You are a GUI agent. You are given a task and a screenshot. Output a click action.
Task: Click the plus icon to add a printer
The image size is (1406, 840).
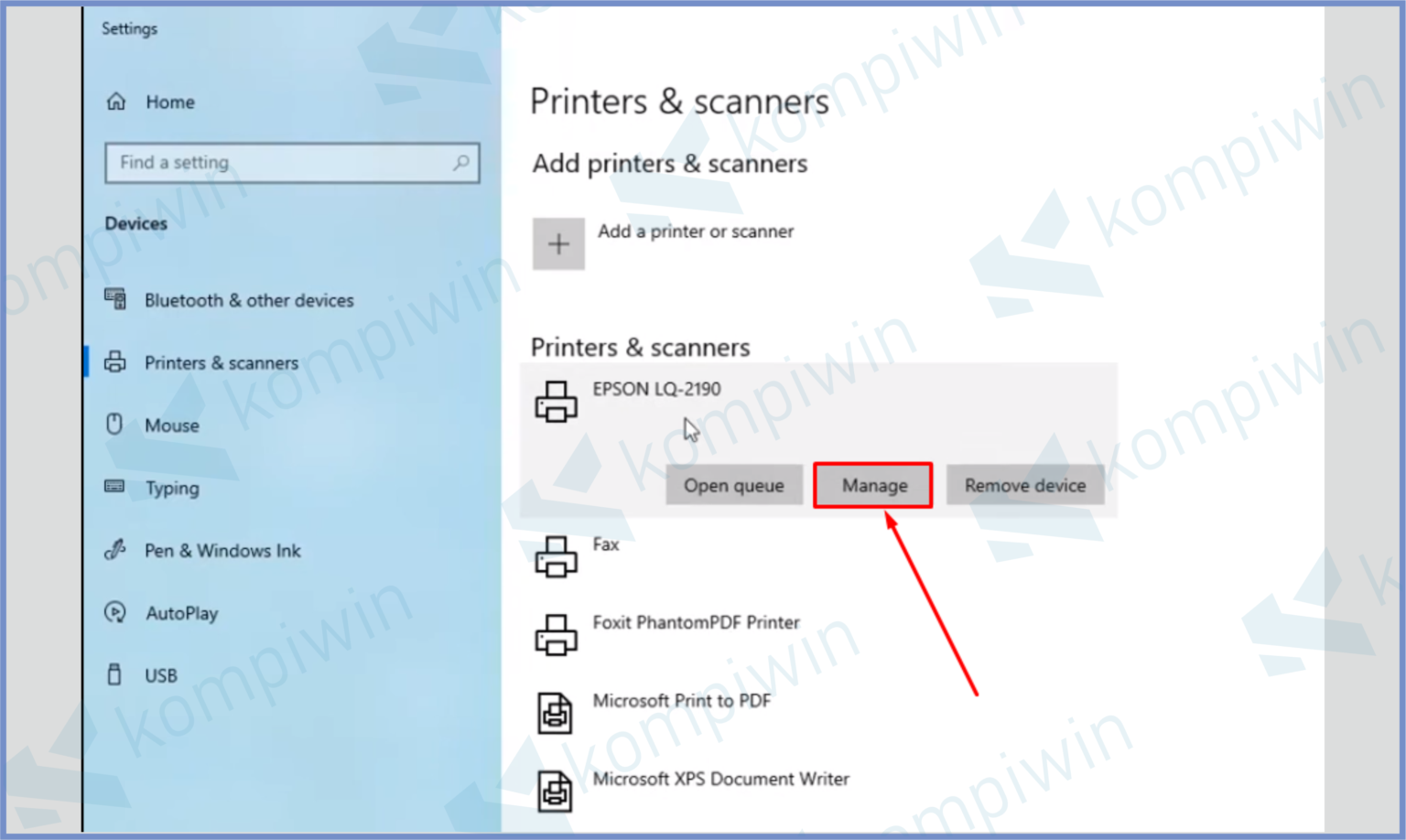click(x=558, y=243)
